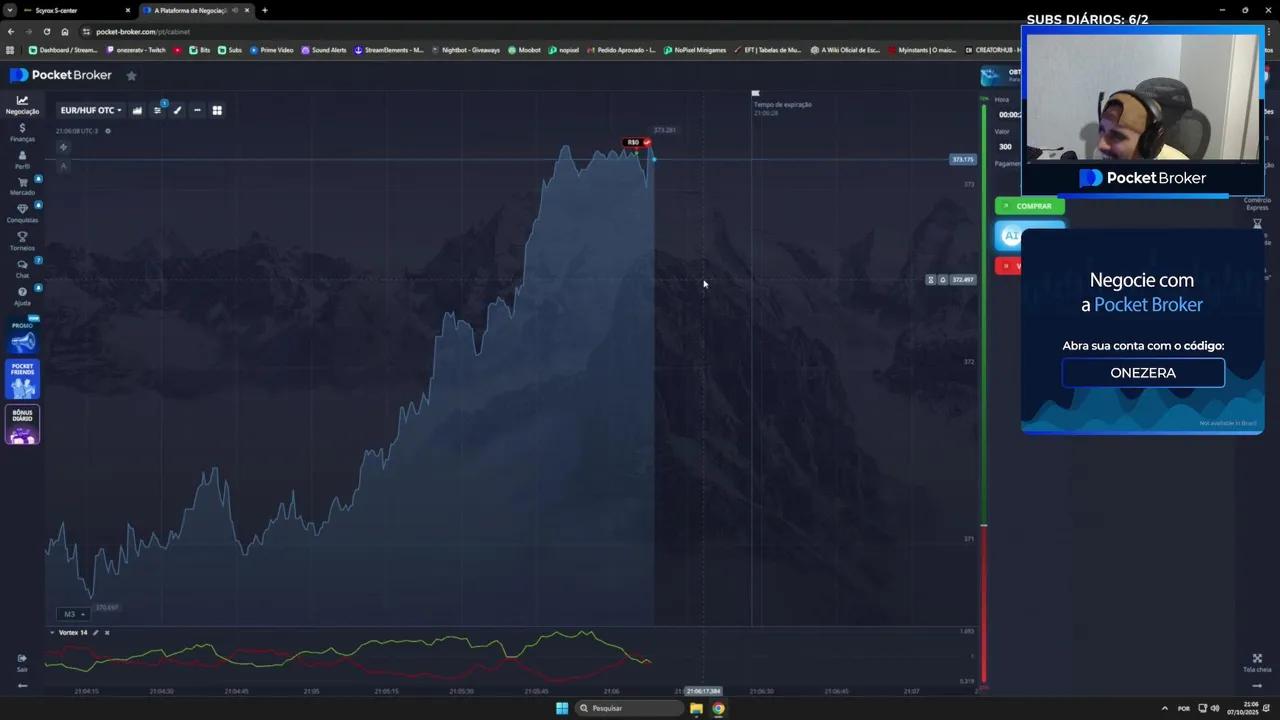1280x720 pixels.
Task: Open the onezeratv - Twitch bookmark
Action: [x=136, y=50]
